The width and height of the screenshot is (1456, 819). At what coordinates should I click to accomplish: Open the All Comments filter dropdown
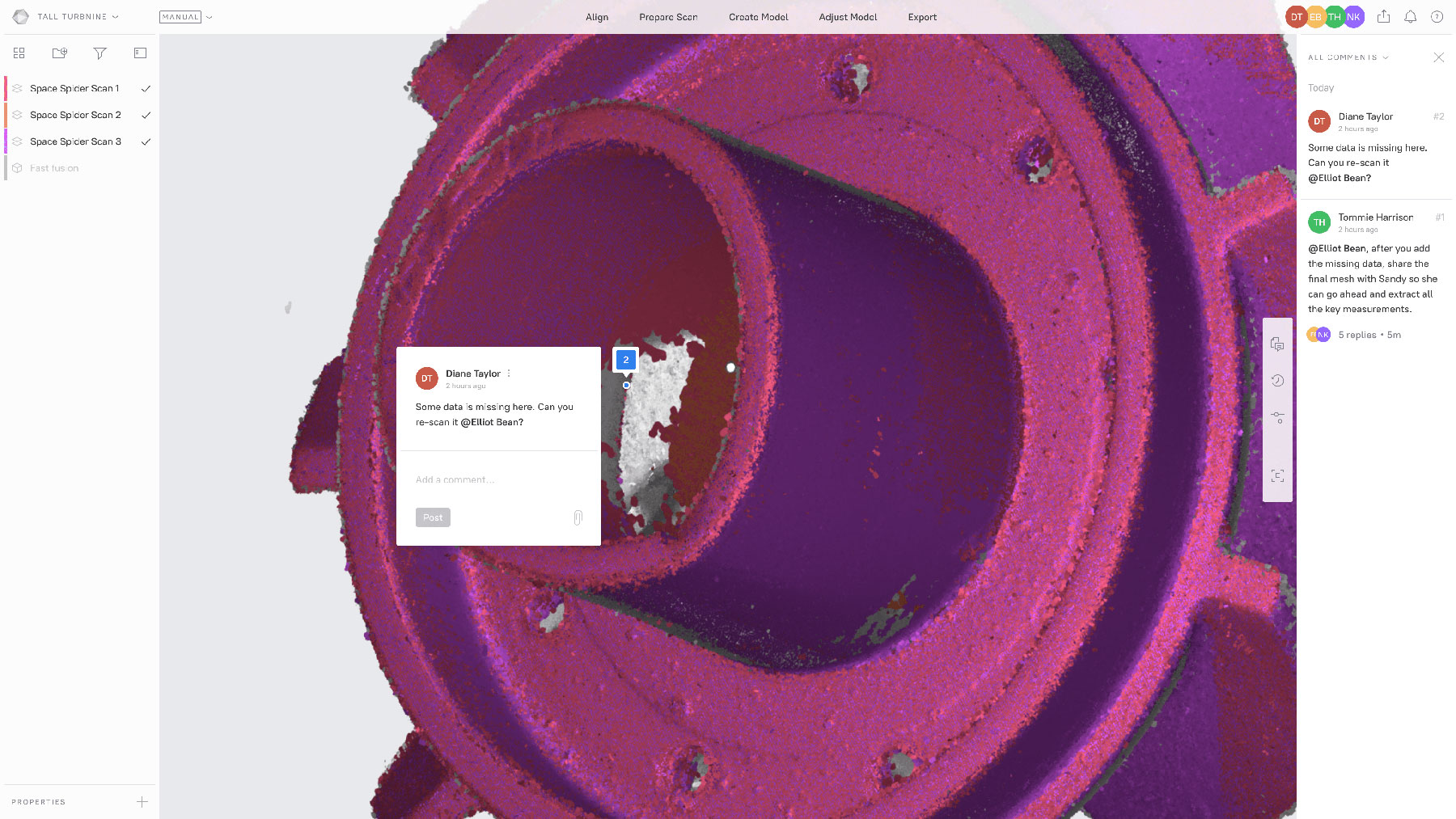click(x=1348, y=57)
